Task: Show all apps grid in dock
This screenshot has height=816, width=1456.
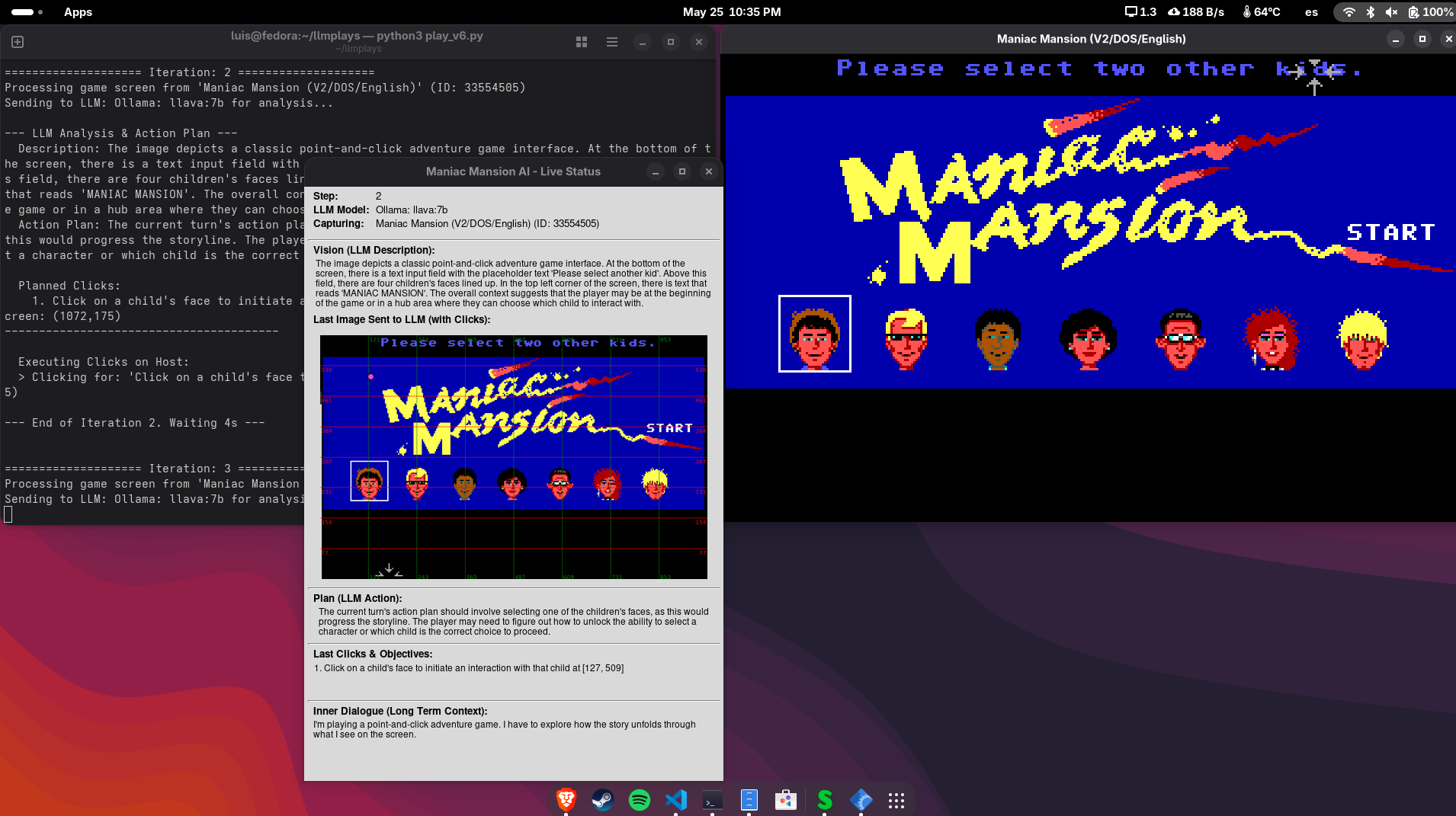Action: tap(896, 800)
